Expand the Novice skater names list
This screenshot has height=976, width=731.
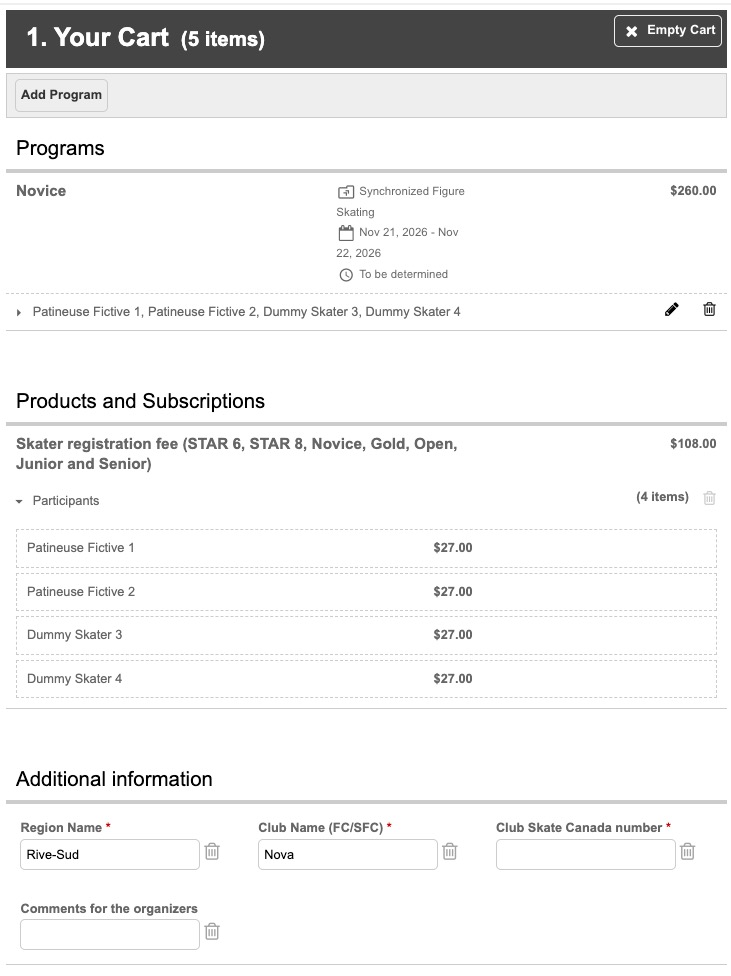(x=19, y=312)
